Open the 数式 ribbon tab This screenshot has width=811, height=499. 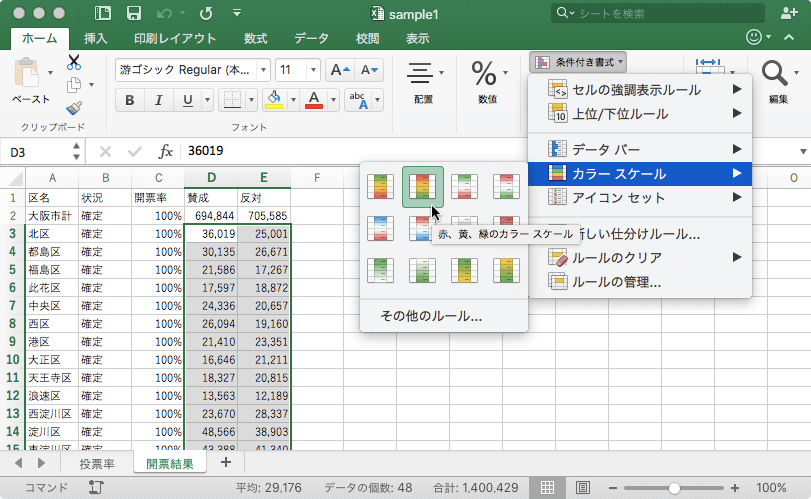[x=255, y=38]
